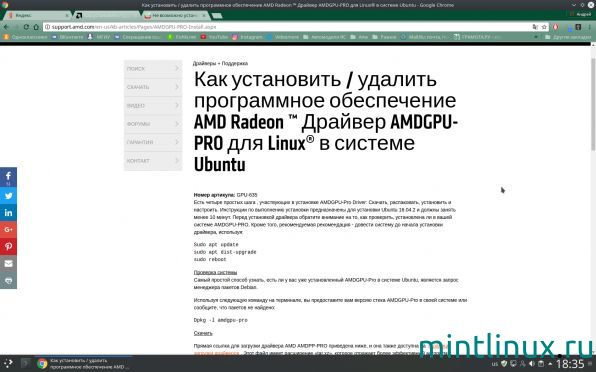Screen dimensions: 596x372
Task: Select the 'Dpkg -l amdgpu-pro' command text
Action: coord(220,320)
